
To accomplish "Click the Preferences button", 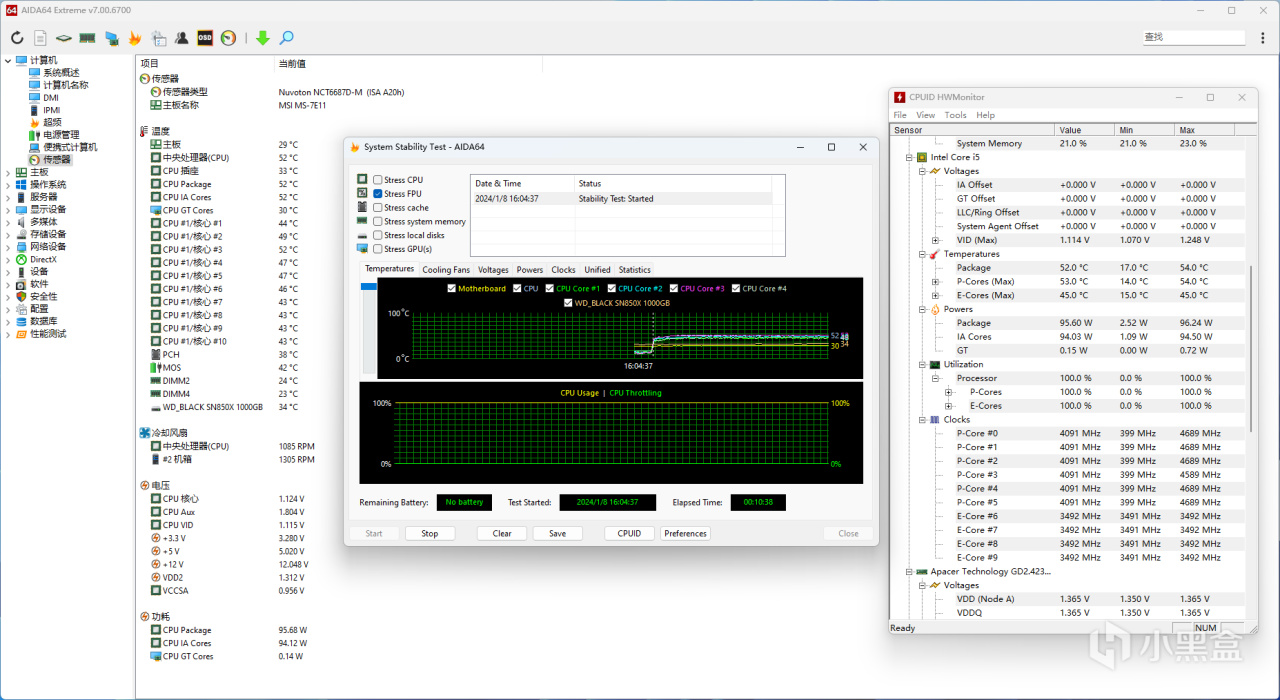I will (x=685, y=533).
